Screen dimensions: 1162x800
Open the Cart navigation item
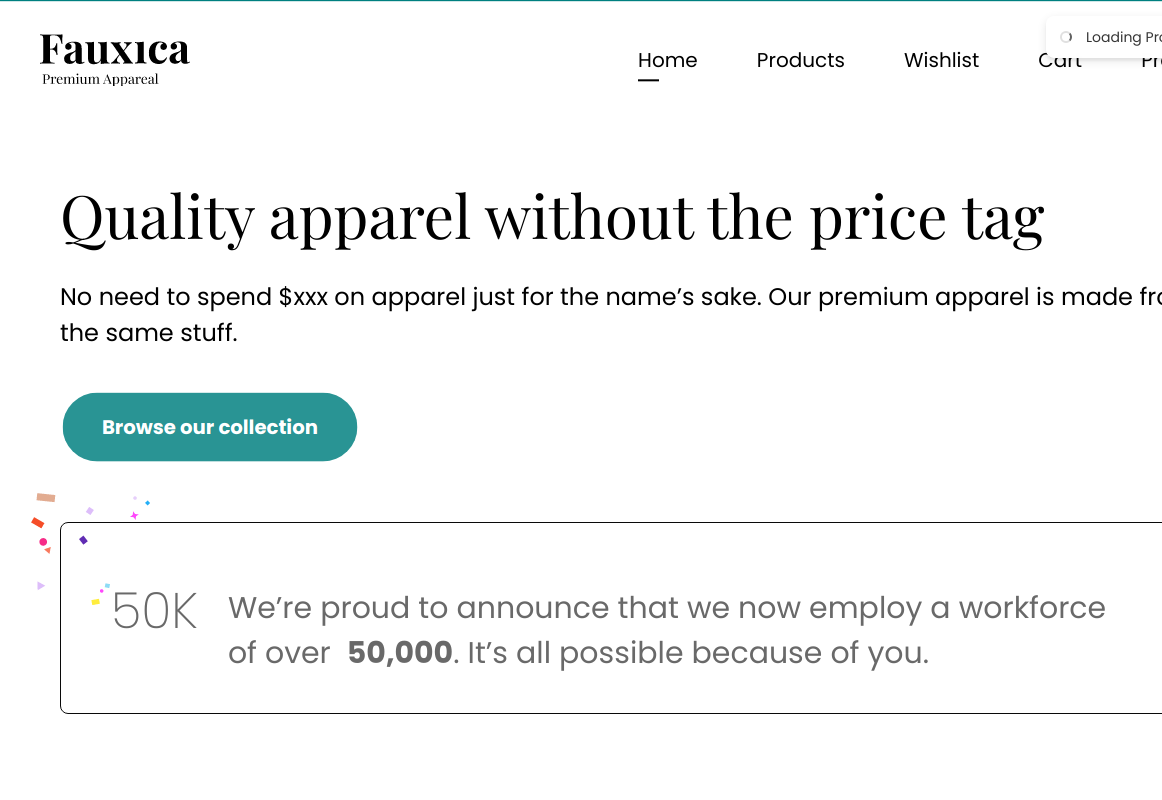coord(1060,64)
